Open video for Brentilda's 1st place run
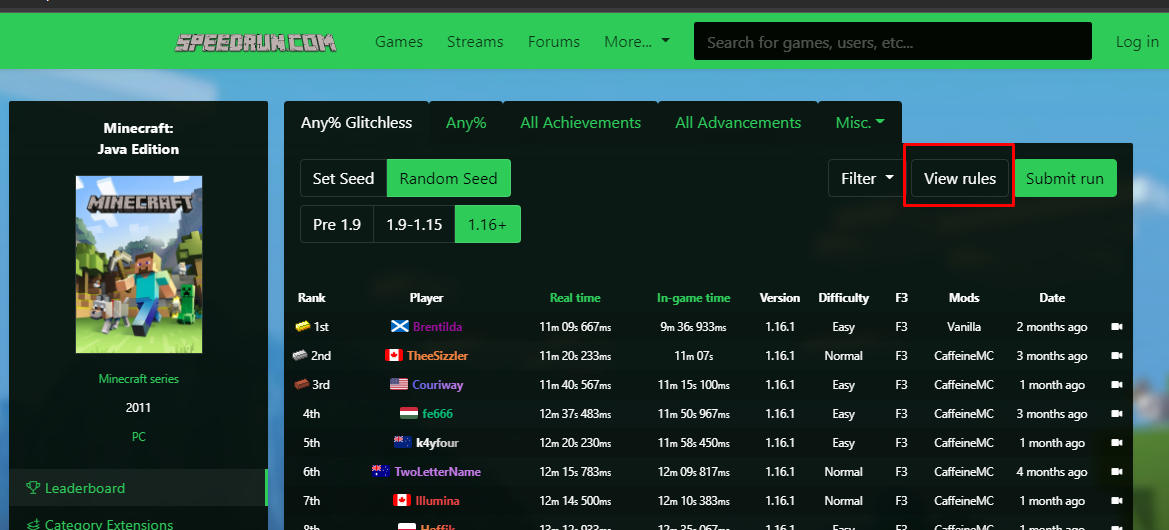Viewport: 1169px width, 530px height. click(1116, 326)
